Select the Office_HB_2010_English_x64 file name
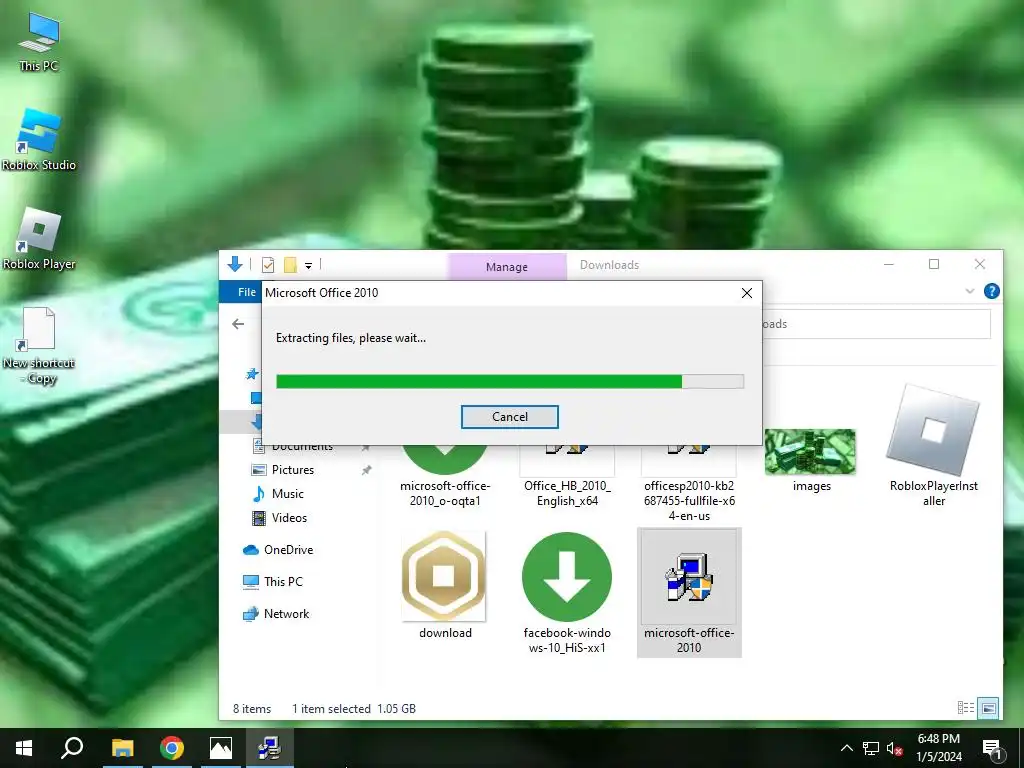 pyautogui.click(x=567, y=493)
